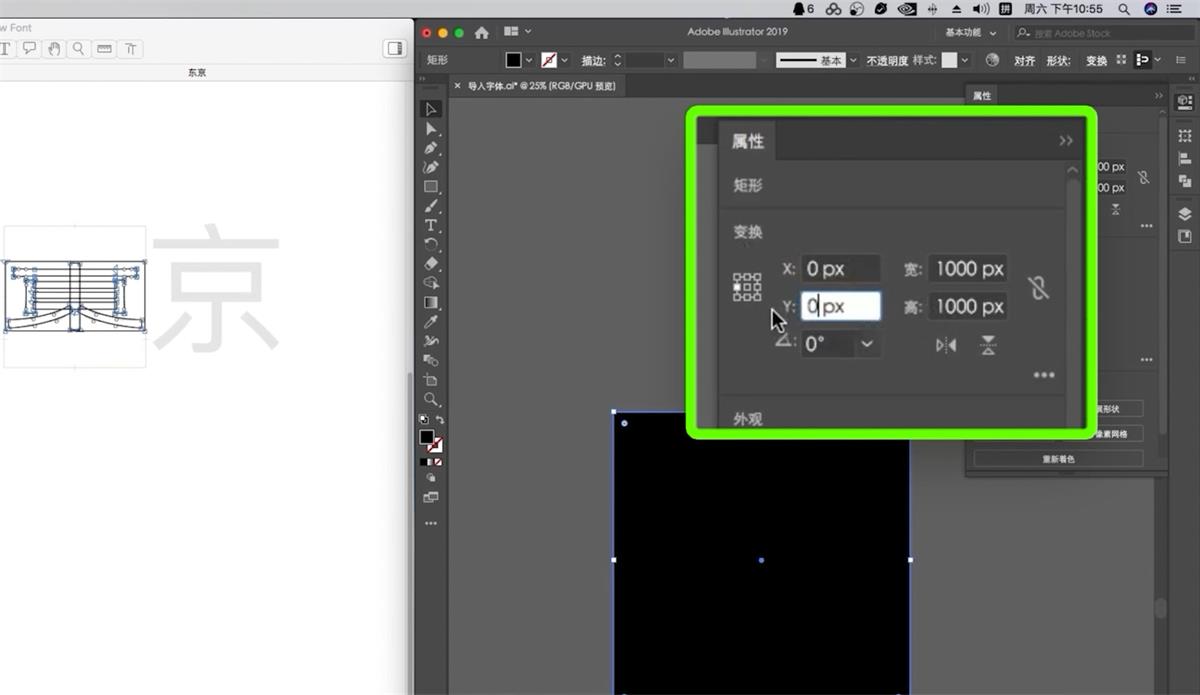Click the Y position input field

coord(840,306)
